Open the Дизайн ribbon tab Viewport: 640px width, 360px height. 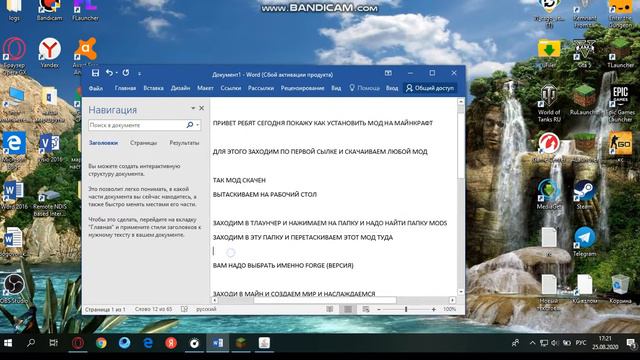pos(180,88)
